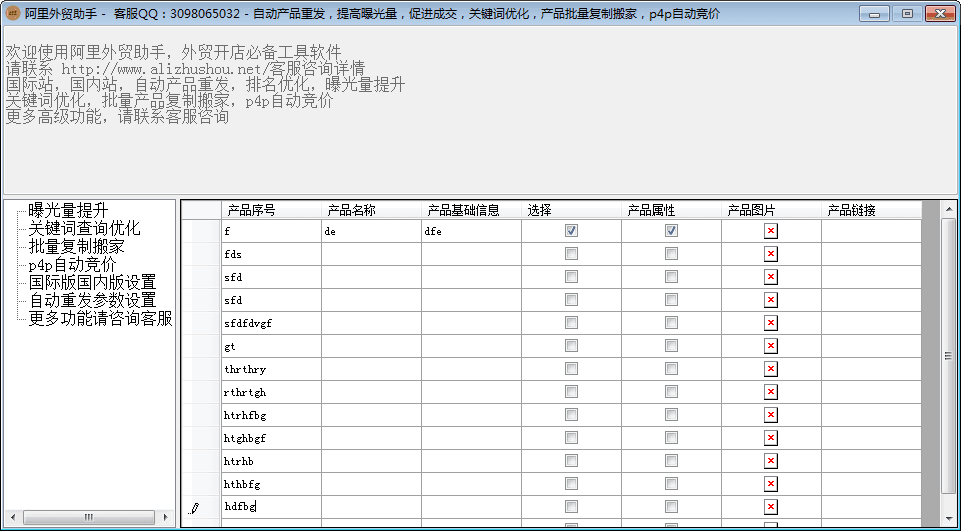Tick the 产品属性 checkbox for 'rthrtgh' row

point(671,392)
